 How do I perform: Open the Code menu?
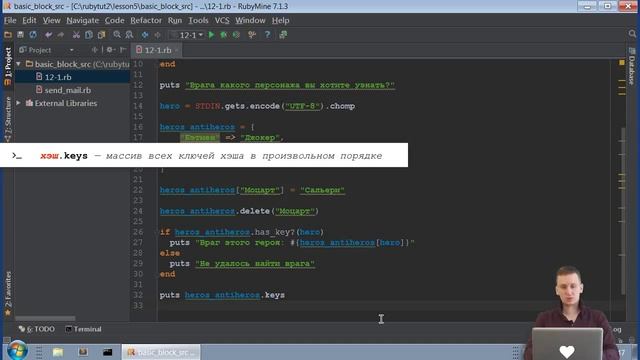point(114,20)
